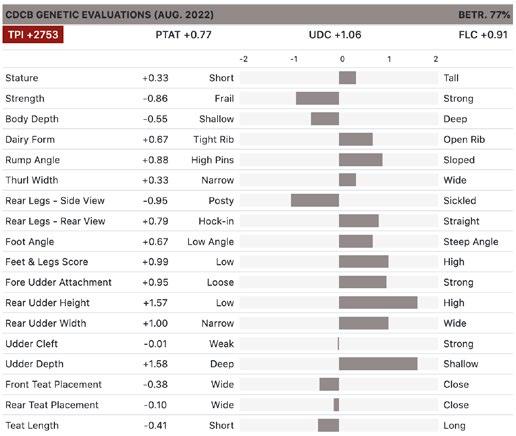
Task: Click the Body Depth -0.55 value
Action: coord(155,119)
